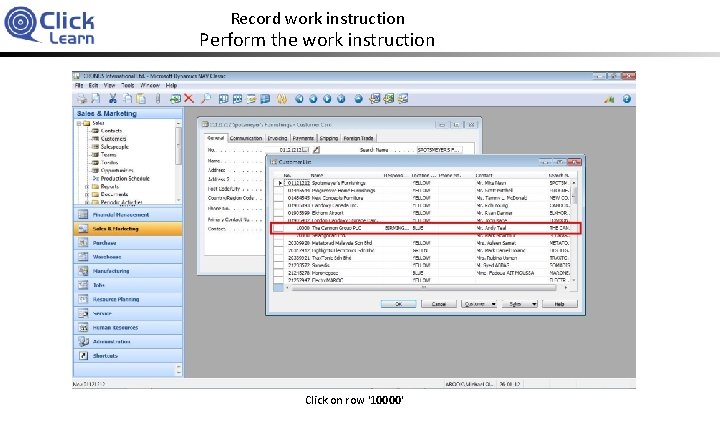Click the Customer List horizontal scrollbar

point(426,288)
